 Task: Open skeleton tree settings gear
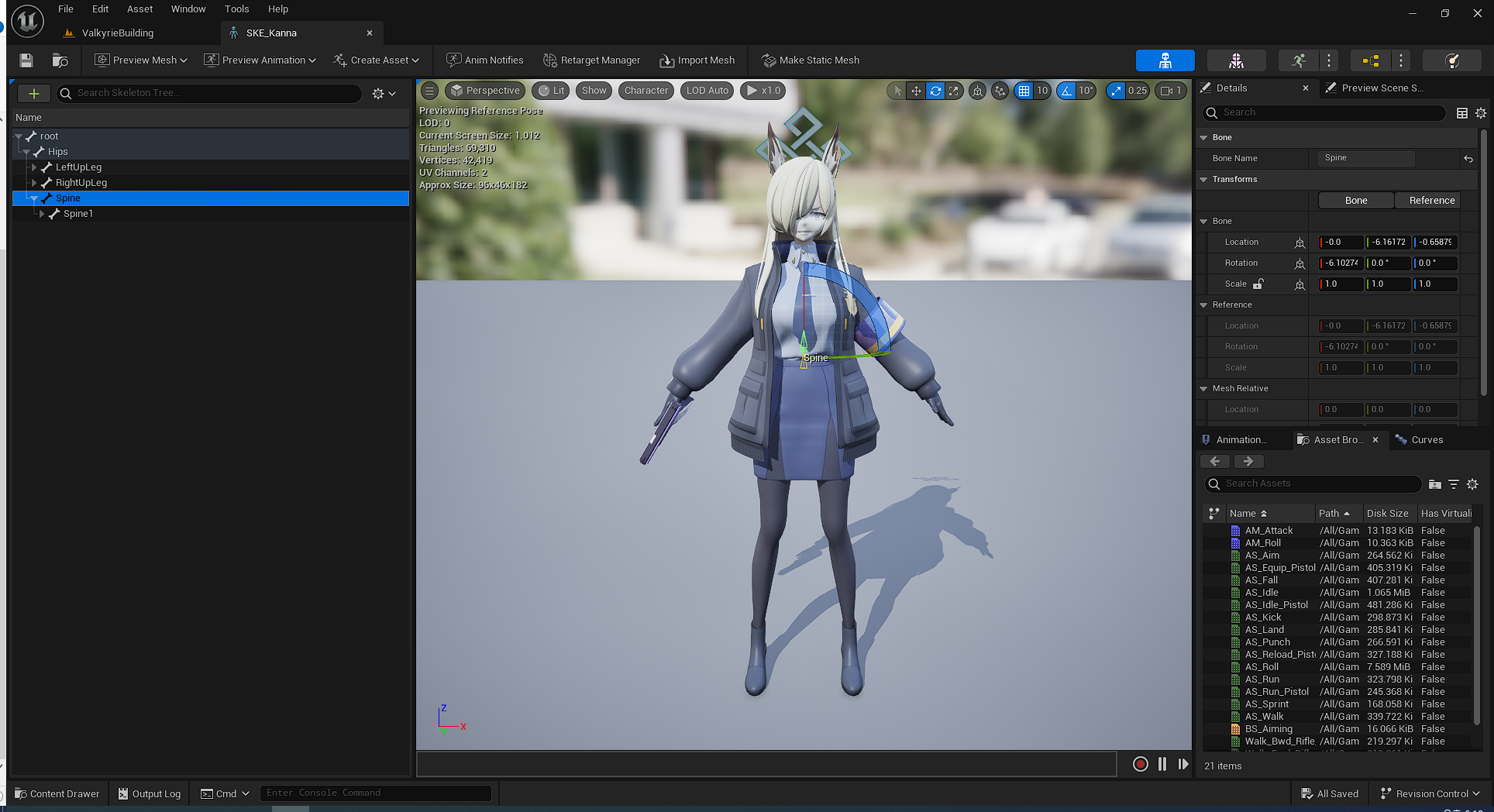pyautogui.click(x=384, y=93)
